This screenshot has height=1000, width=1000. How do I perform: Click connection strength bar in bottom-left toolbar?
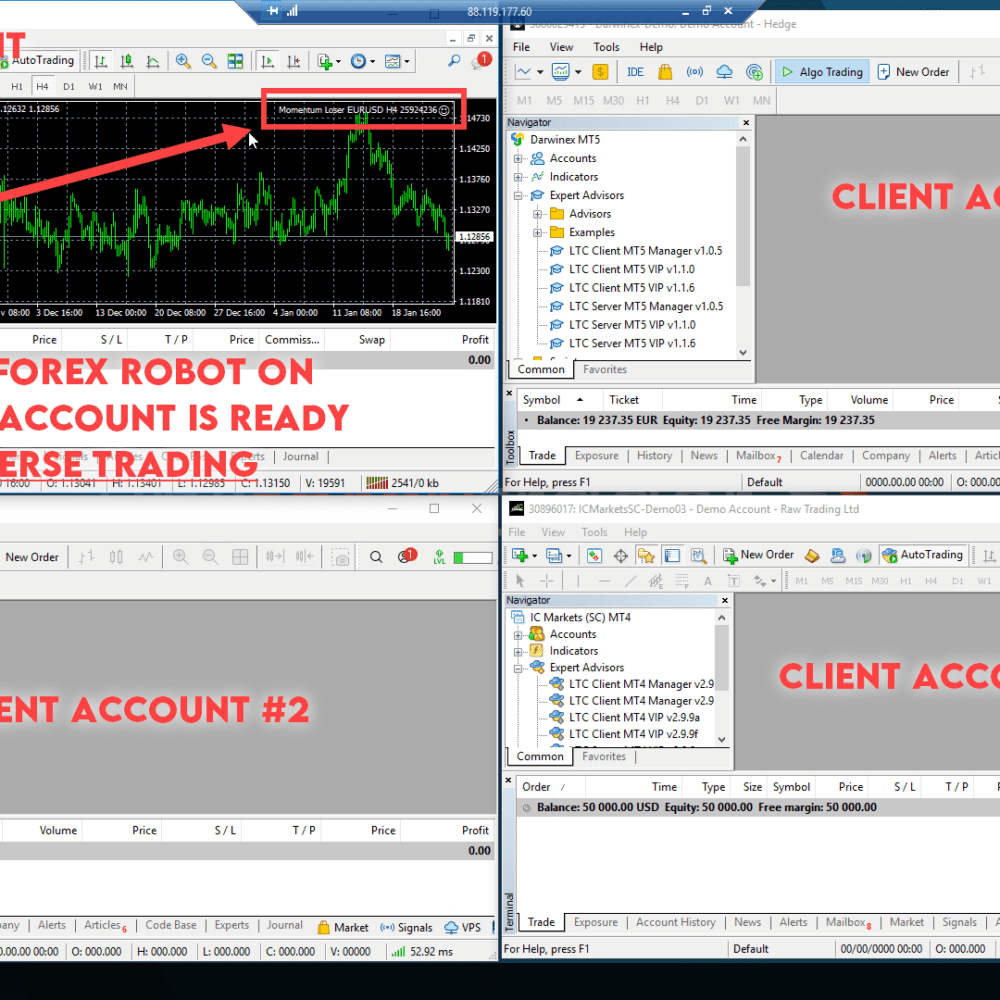point(473,558)
